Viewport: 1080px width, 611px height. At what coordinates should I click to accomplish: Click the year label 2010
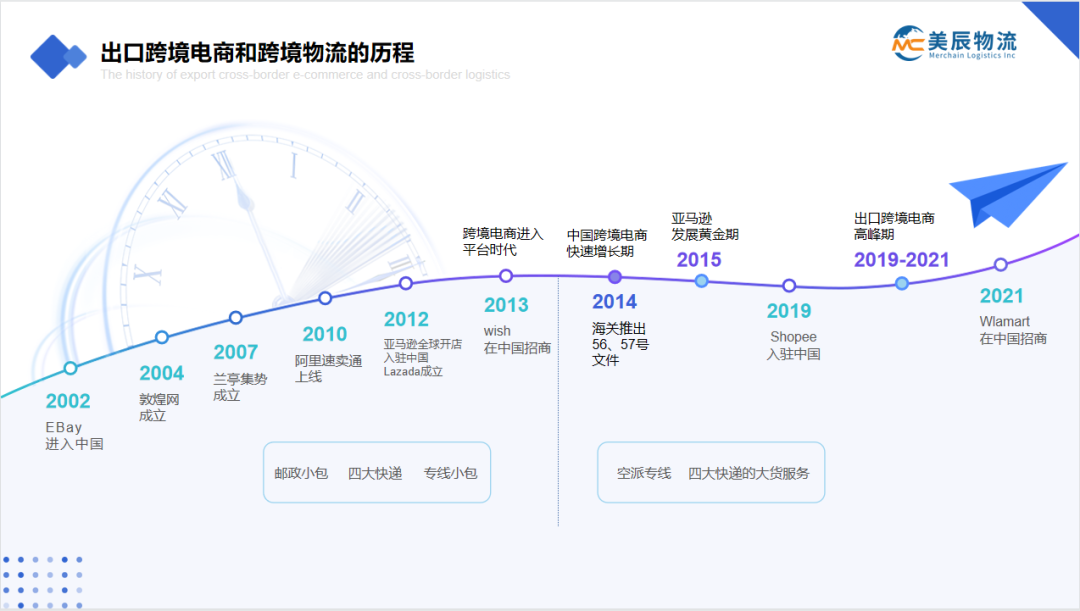325,334
